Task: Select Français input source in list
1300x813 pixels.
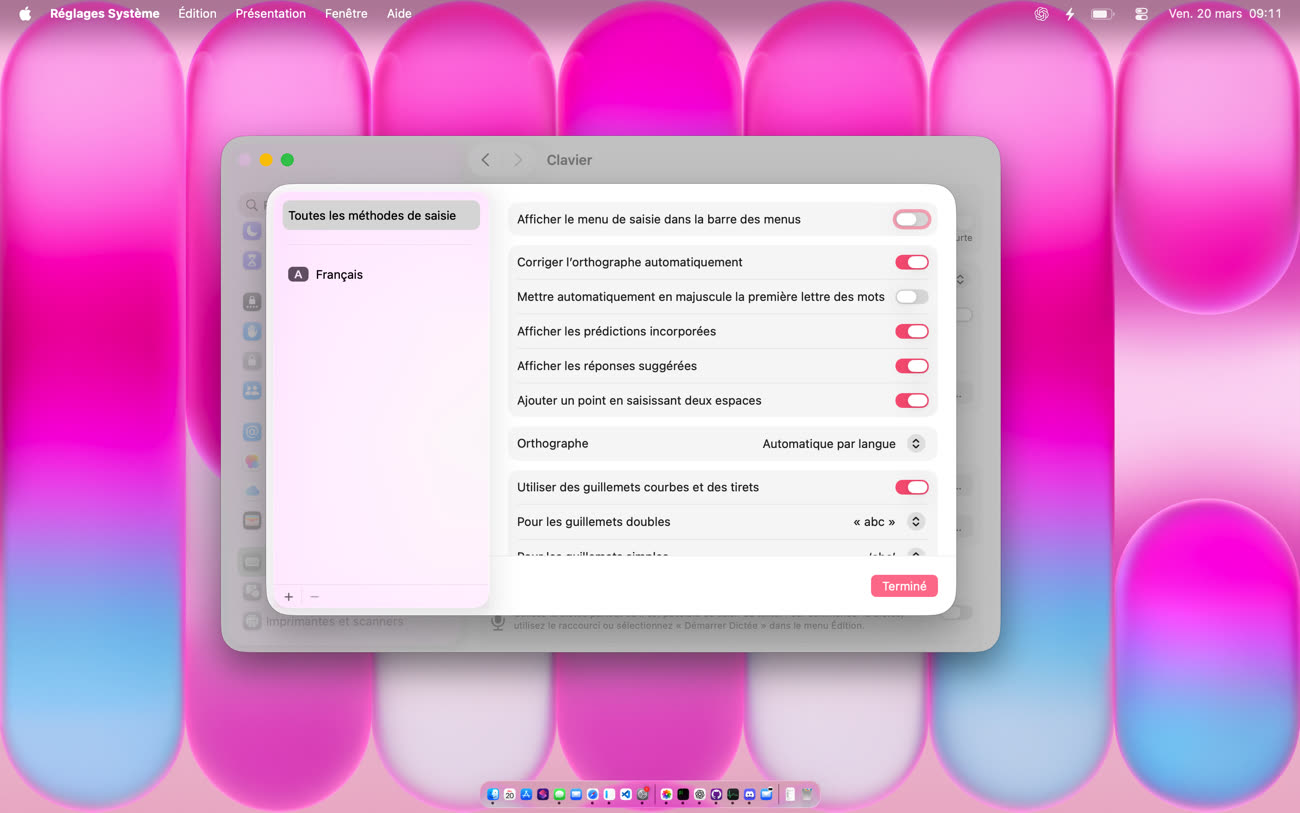Action: click(x=339, y=275)
